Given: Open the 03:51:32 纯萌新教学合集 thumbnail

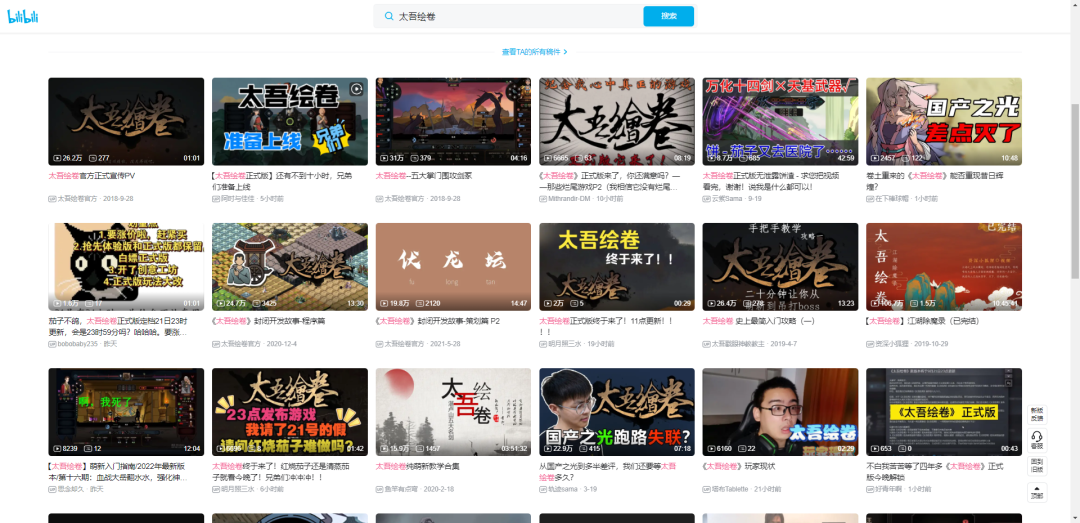Looking at the screenshot, I should [x=453, y=412].
